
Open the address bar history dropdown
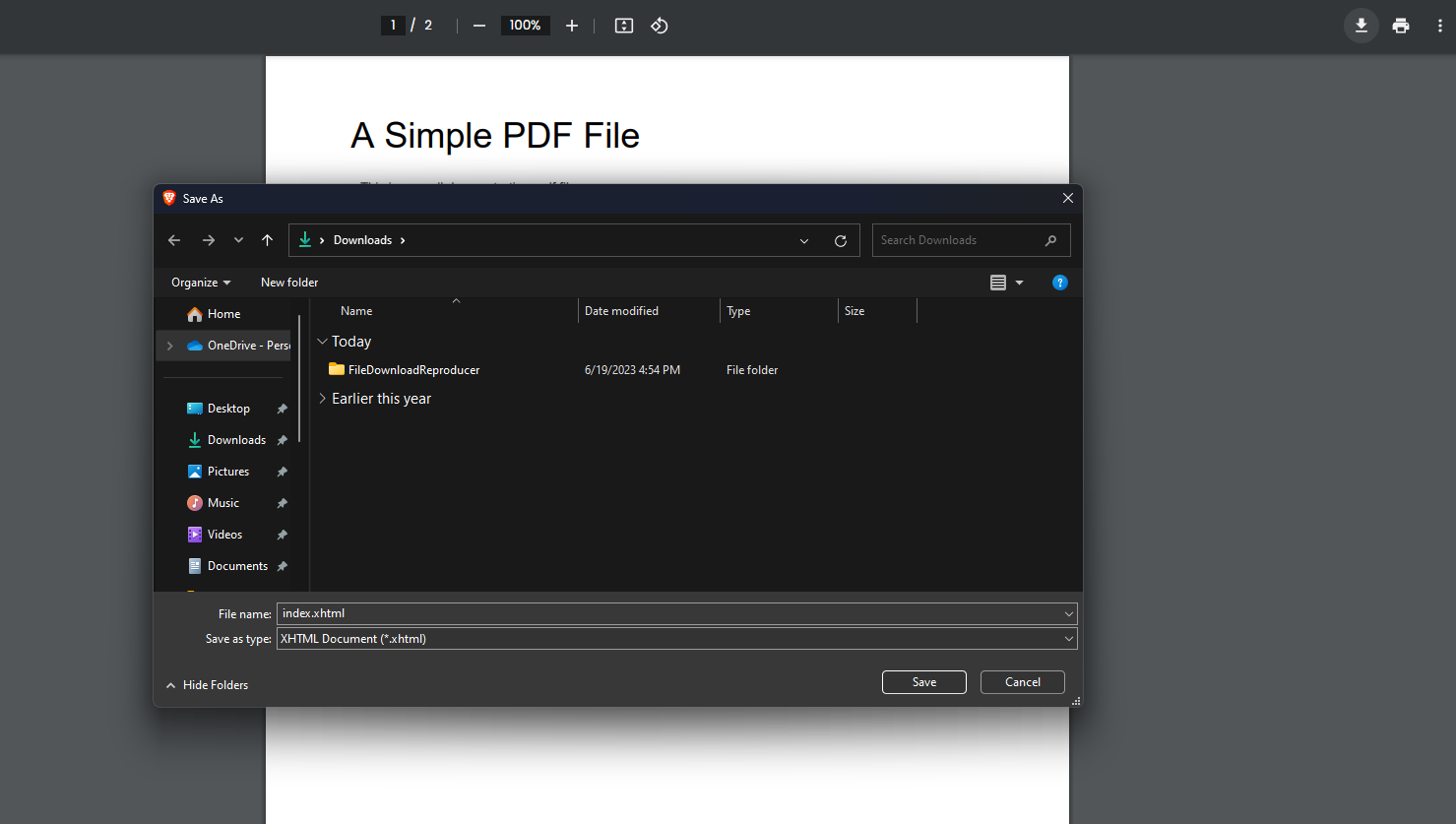pyautogui.click(x=803, y=239)
